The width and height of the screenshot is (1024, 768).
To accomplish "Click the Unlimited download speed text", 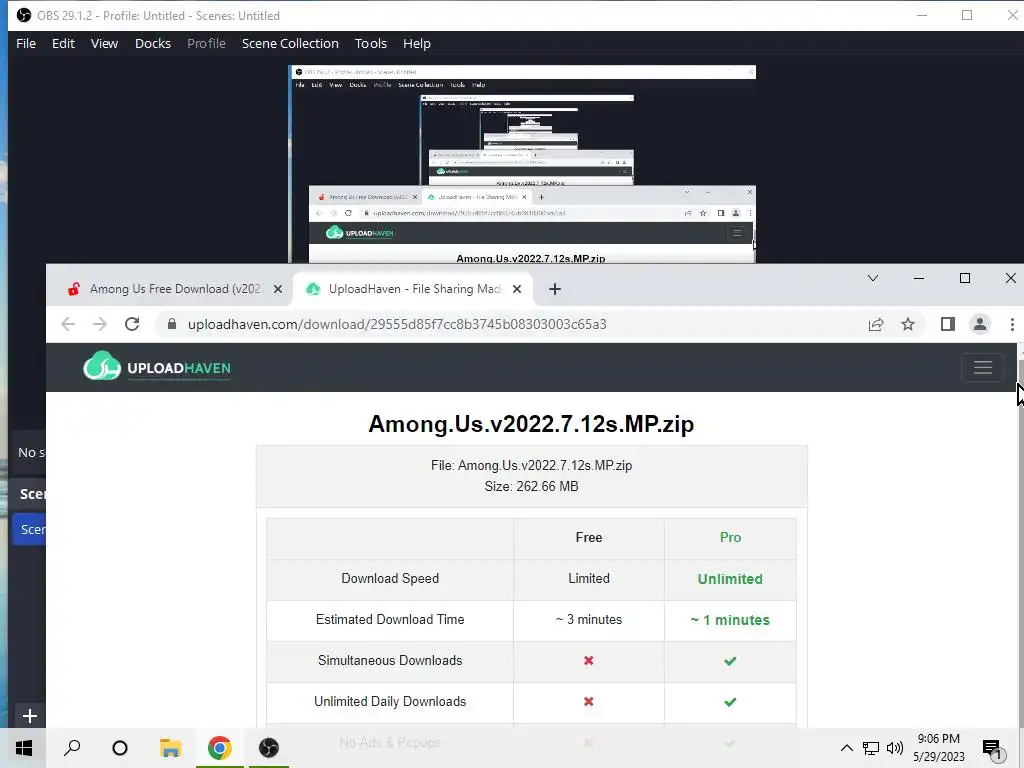I will click(730, 579).
